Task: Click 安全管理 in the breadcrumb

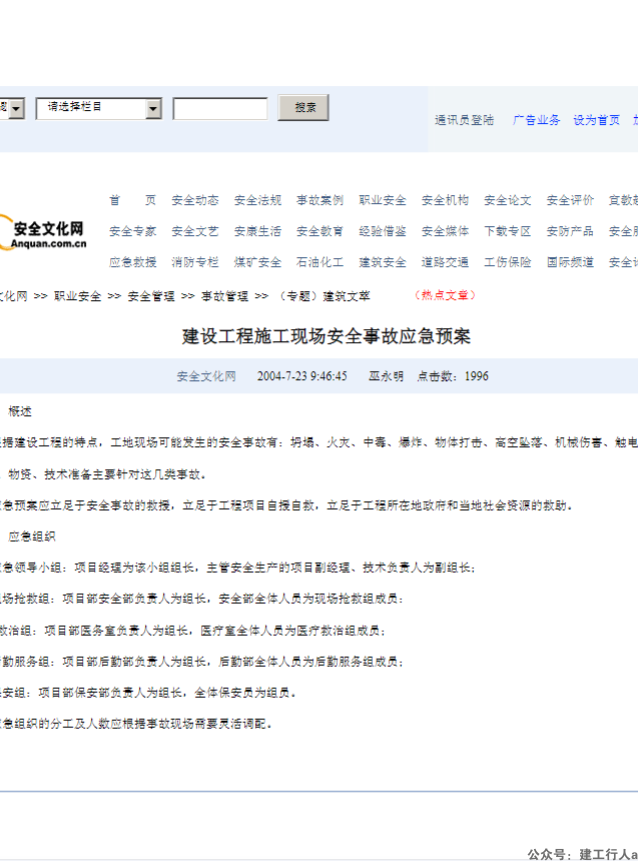Action: click(x=151, y=297)
